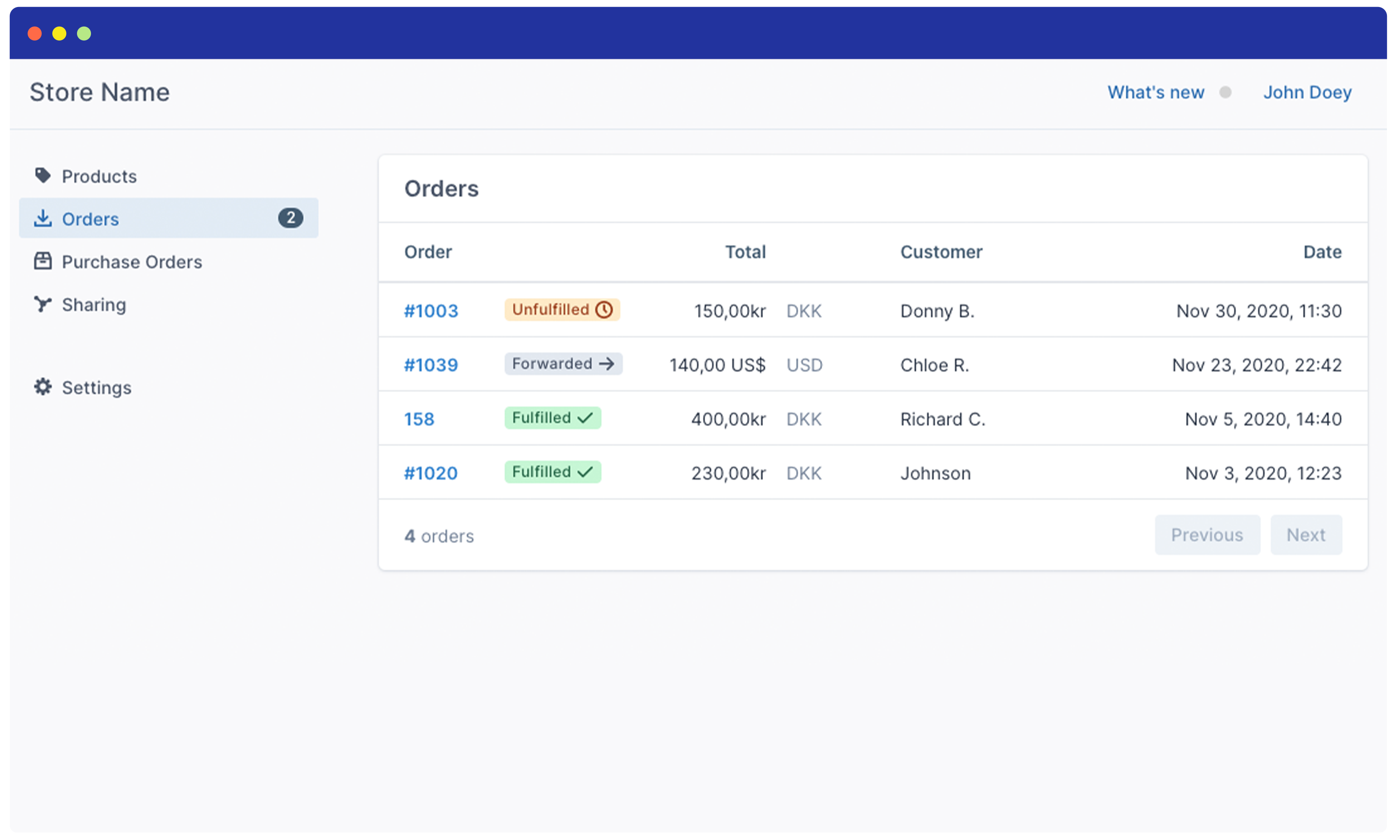Click the arrow icon on Forwarded badge
This screenshot has height=840, width=1400.
pos(607,364)
